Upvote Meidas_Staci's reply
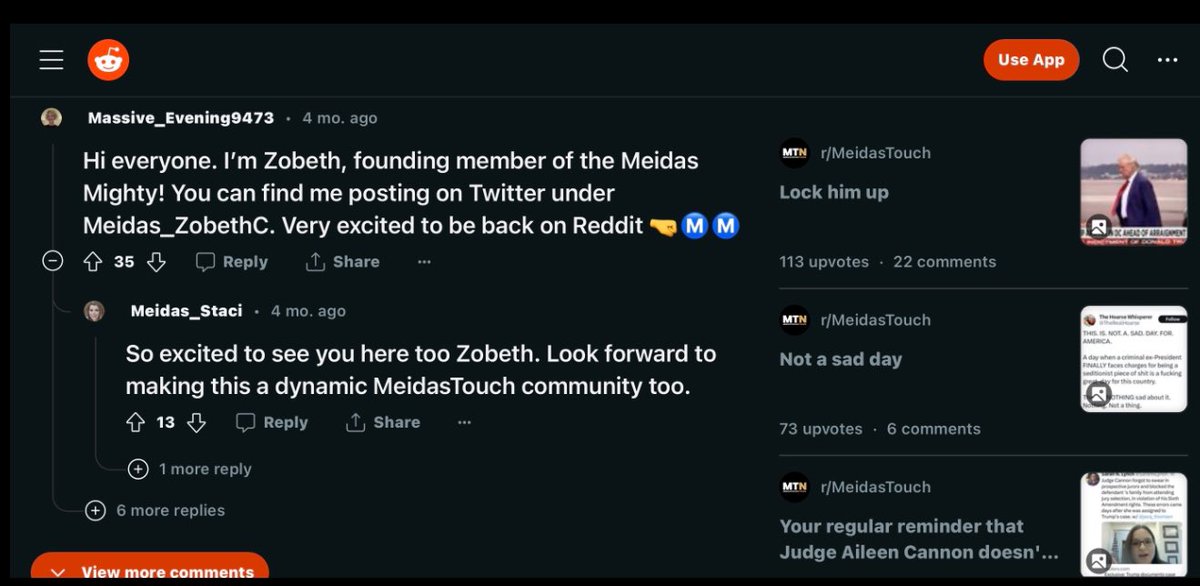The height and width of the screenshot is (586, 1200). pyautogui.click(x=136, y=423)
